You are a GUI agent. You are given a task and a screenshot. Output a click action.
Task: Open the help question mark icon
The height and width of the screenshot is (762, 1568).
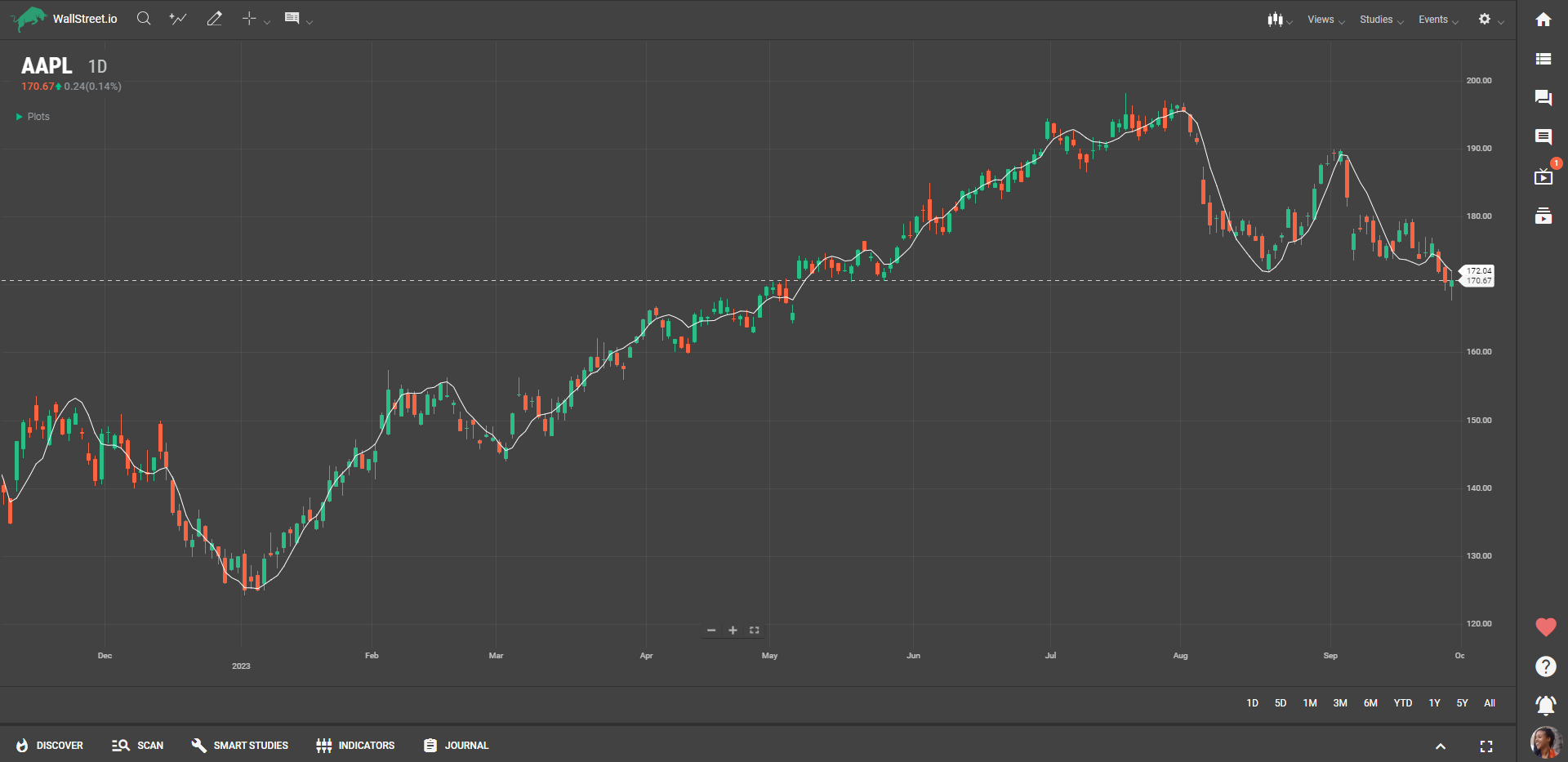(x=1546, y=666)
